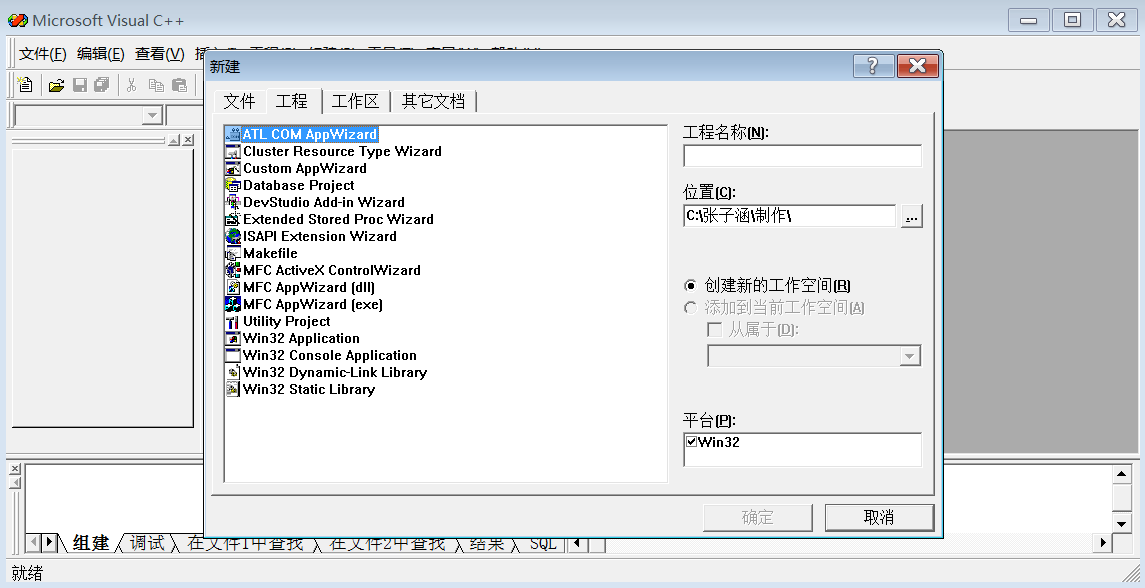The image size is (1145, 588).
Task: Select MFC AppWizard (exe) icon
Action: click(x=233, y=304)
